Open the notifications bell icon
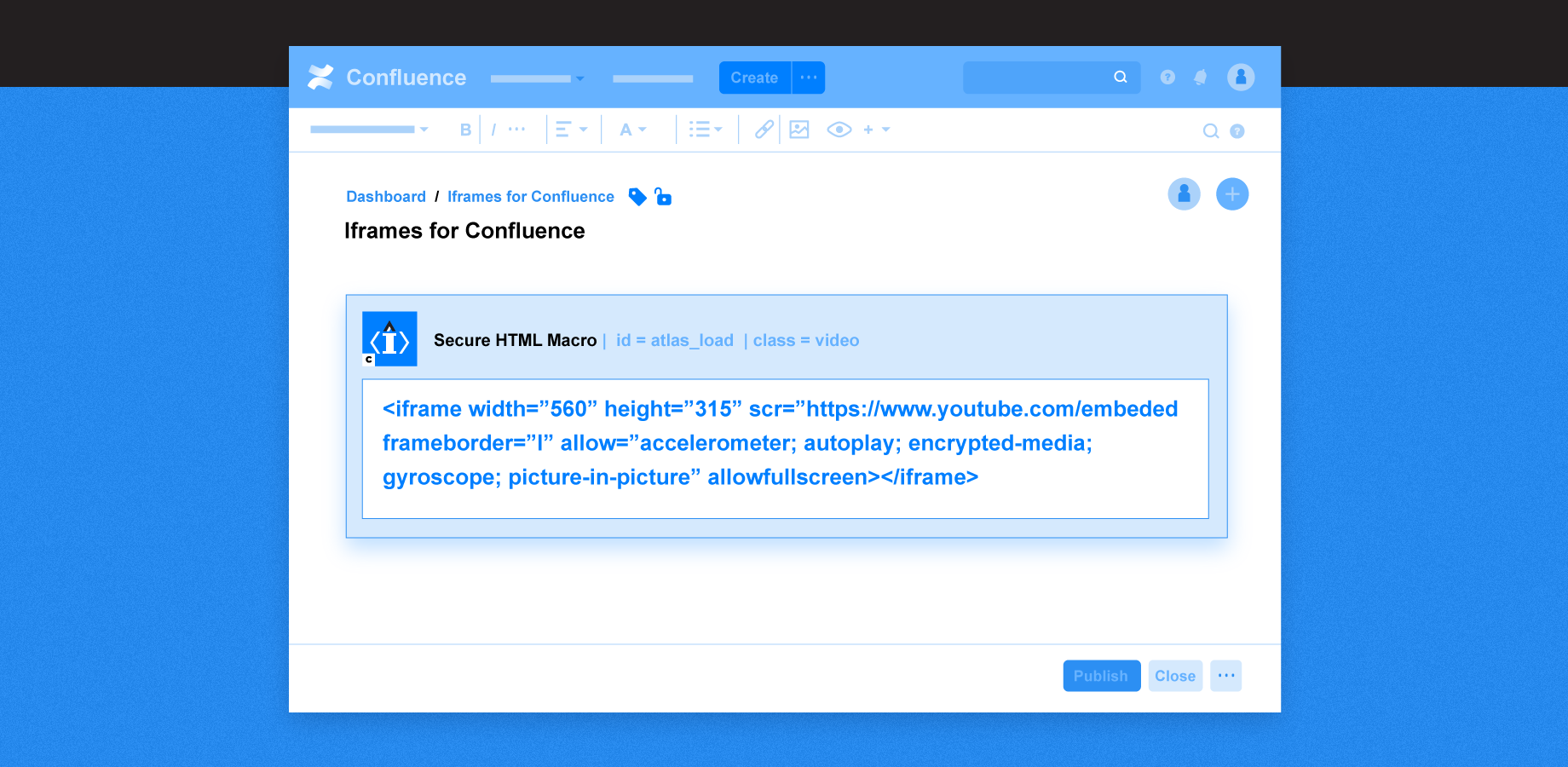The height and width of the screenshot is (767, 1568). (x=1201, y=78)
